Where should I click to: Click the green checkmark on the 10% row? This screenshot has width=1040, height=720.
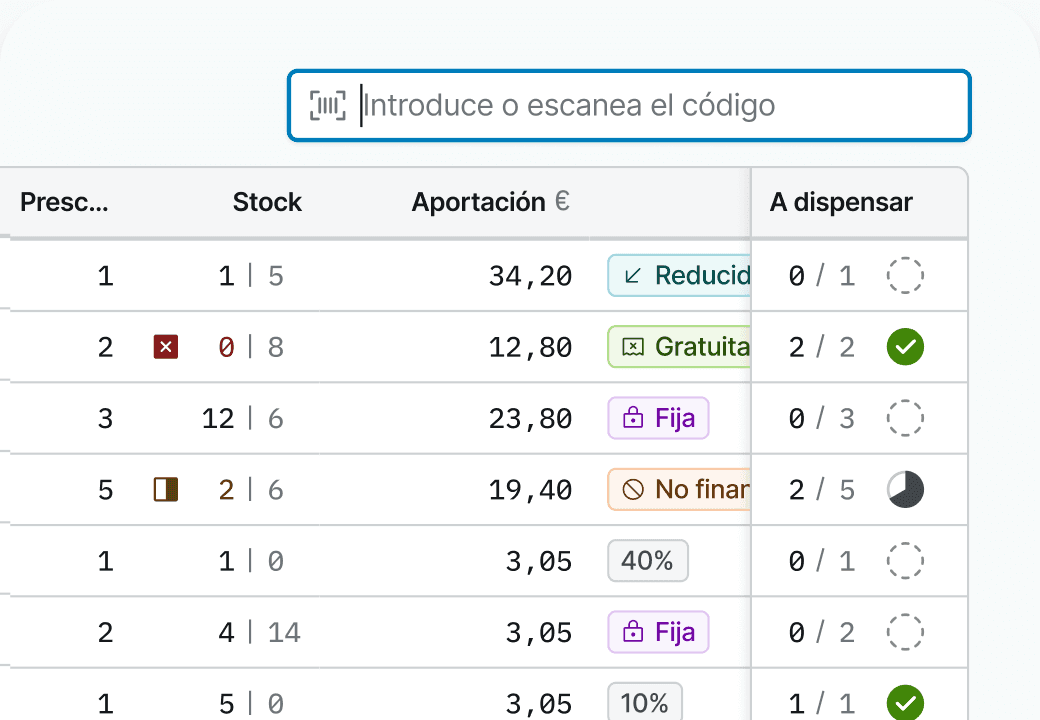tap(905, 703)
